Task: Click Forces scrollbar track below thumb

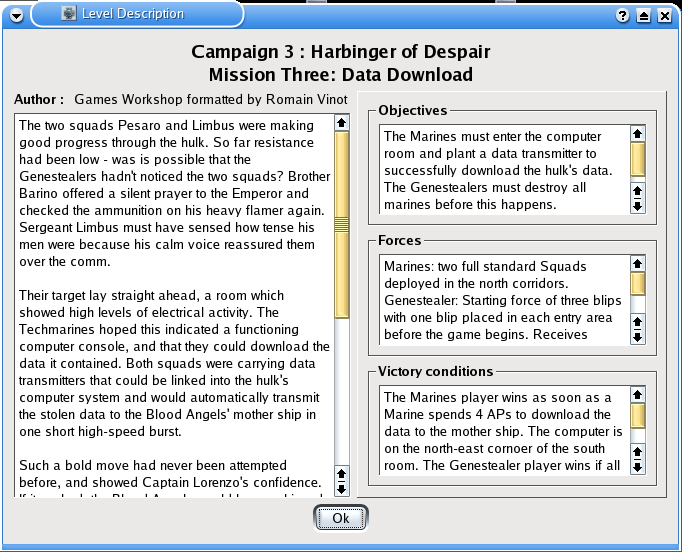Action: [638, 304]
